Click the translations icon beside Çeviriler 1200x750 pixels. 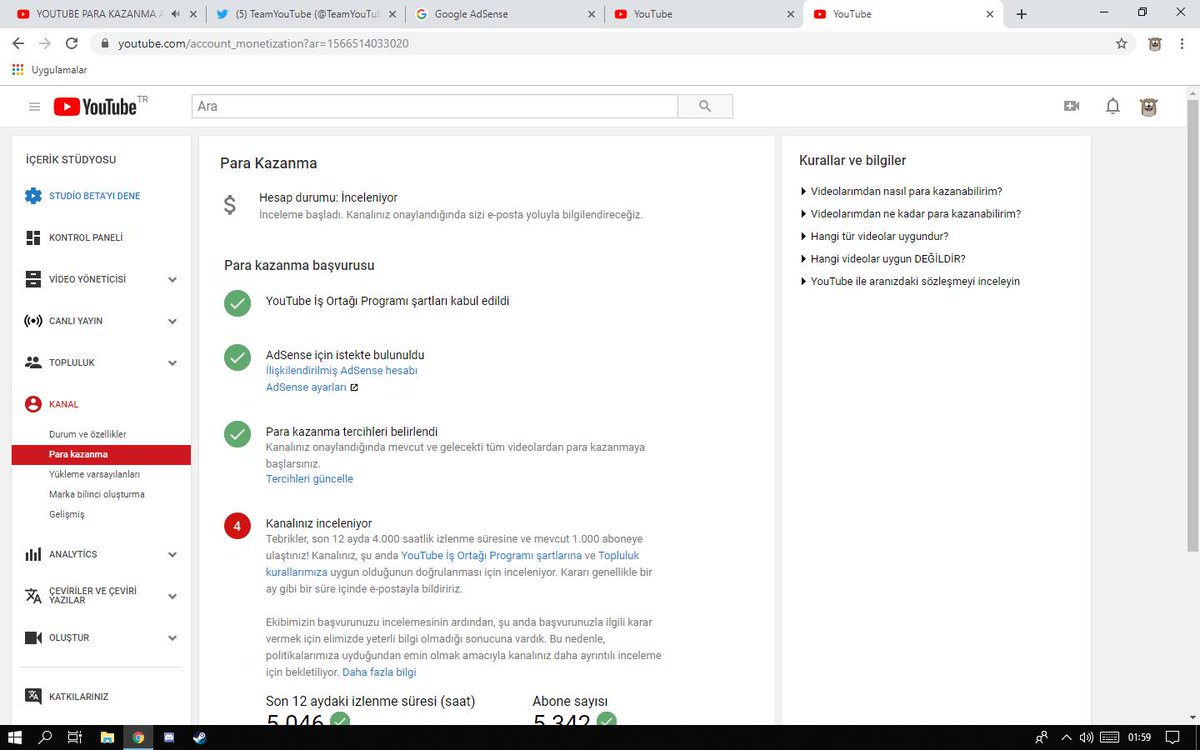click(33, 595)
